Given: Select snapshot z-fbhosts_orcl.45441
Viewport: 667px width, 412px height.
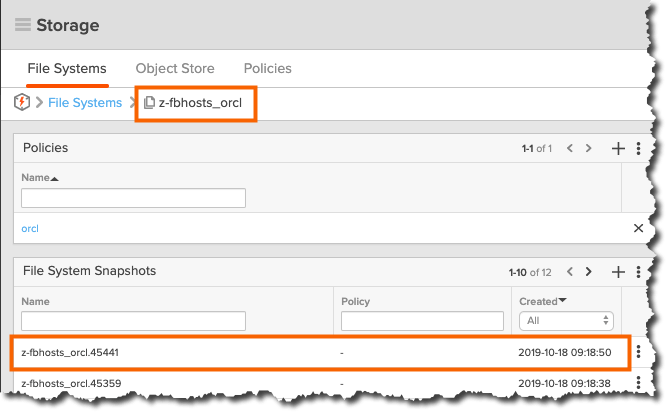Looking at the screenshot, I should pos(70,353).
